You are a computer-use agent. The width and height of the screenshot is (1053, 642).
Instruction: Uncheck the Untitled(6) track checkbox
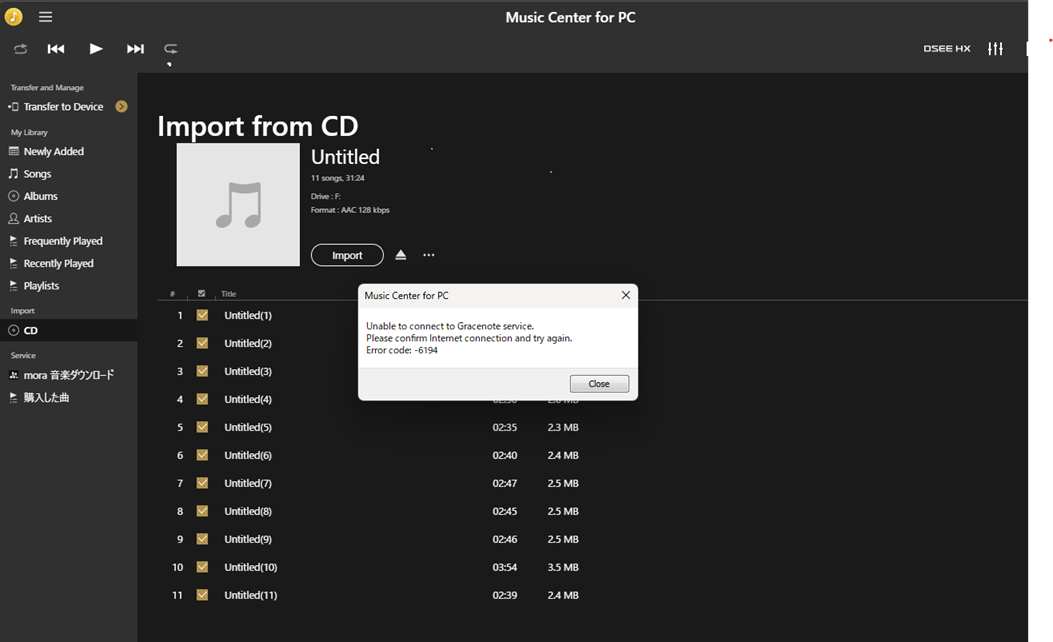[202, 455]
